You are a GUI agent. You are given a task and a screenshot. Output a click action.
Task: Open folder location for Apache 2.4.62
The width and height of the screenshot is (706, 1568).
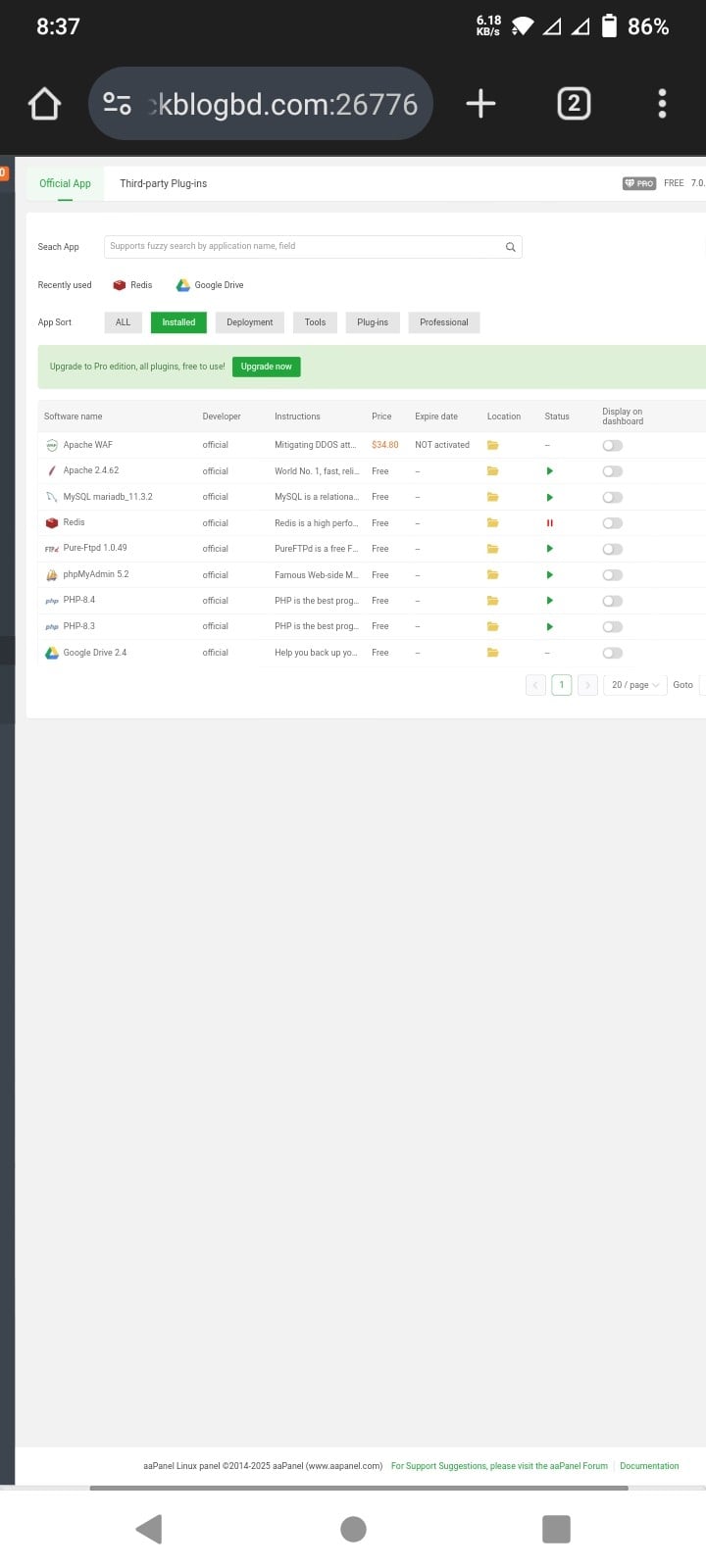pyautogui.click(x=493, y=471)
